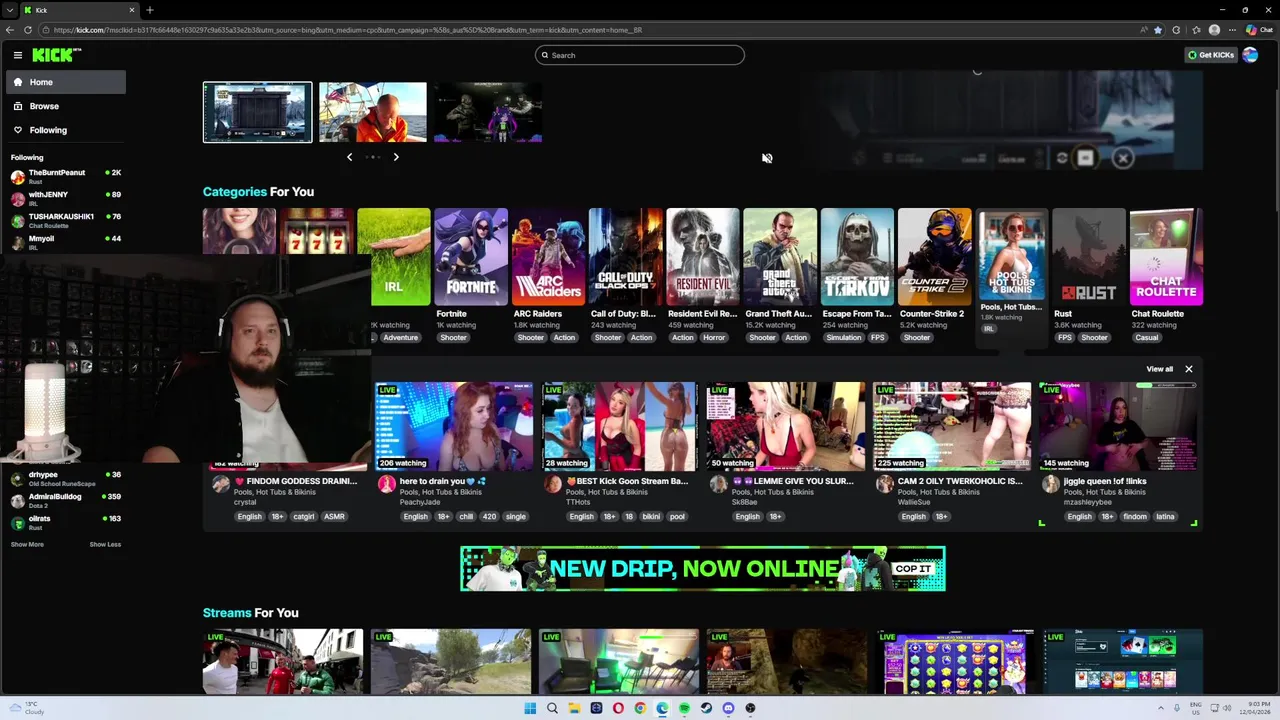Open Steam from taskbar
Screen dimensions: 1280x720
click(706, 708)
